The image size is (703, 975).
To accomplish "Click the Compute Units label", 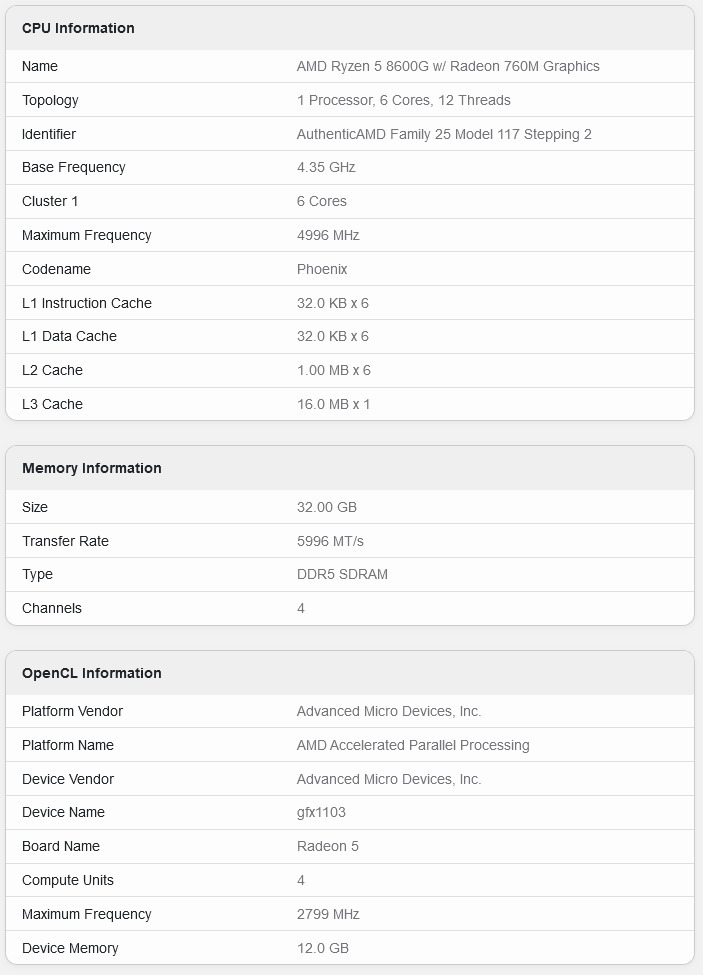I will [x=68, y=880].
